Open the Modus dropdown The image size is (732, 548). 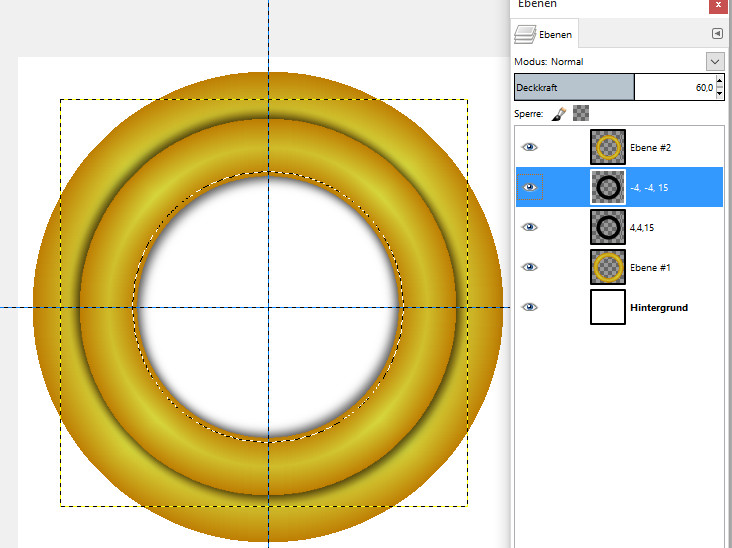[x=715, y=61]
